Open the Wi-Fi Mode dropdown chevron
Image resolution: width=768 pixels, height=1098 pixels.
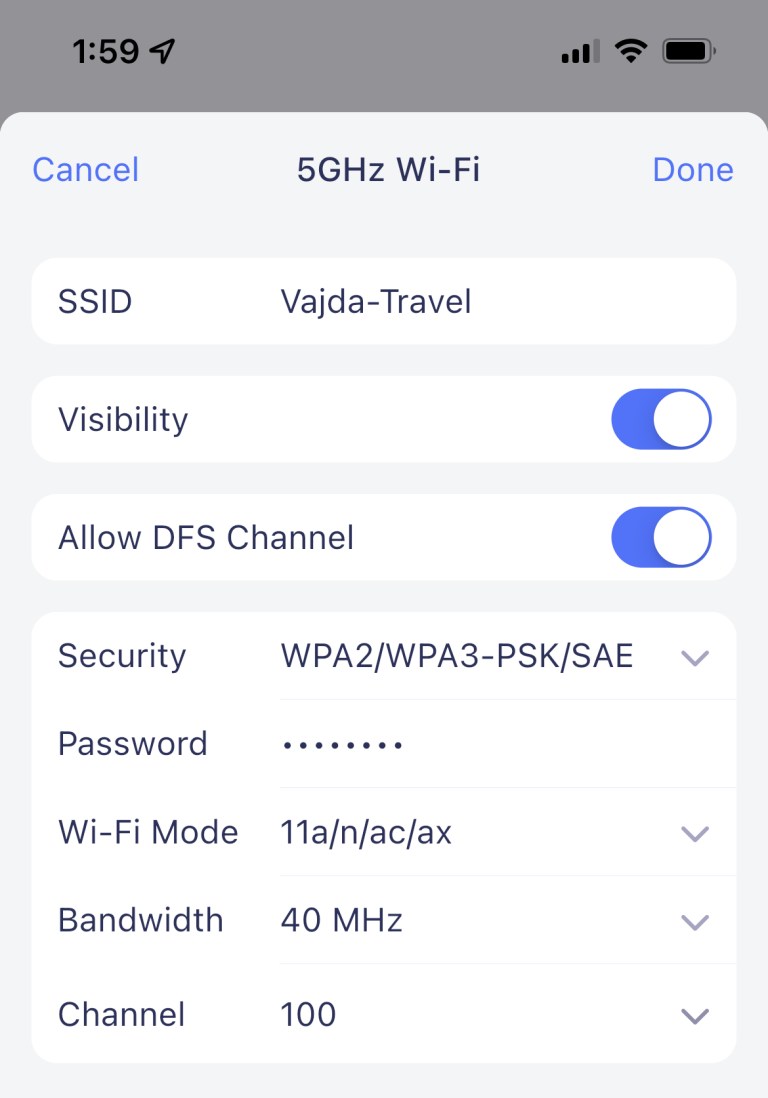coord(694,833)
